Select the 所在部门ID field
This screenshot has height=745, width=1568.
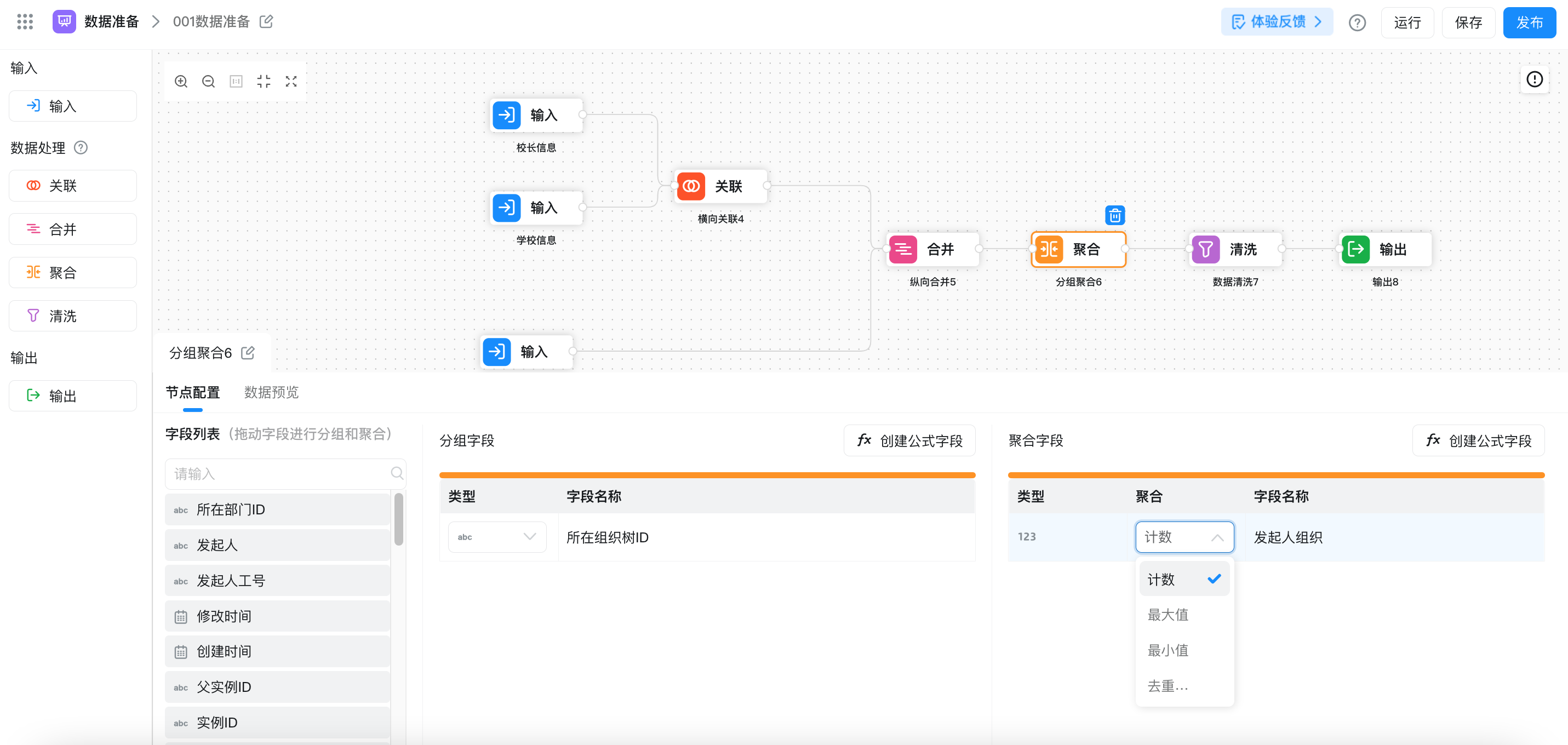(277, 509)
